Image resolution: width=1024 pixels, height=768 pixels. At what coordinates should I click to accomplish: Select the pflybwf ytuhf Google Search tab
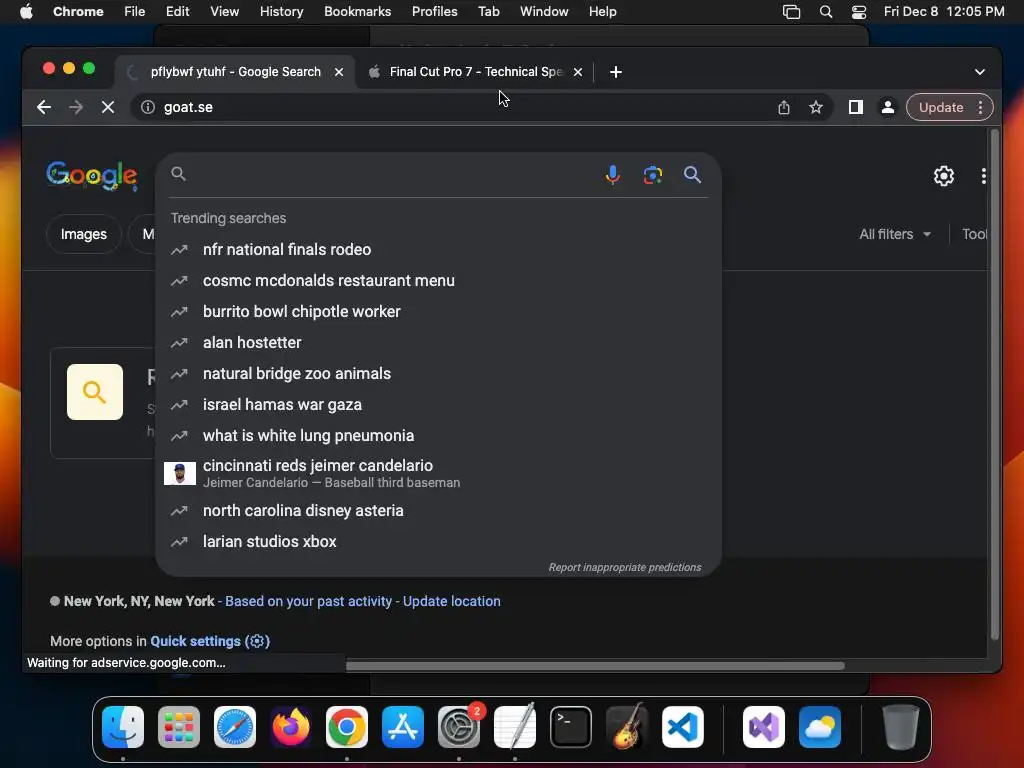(x=235, y=72)
